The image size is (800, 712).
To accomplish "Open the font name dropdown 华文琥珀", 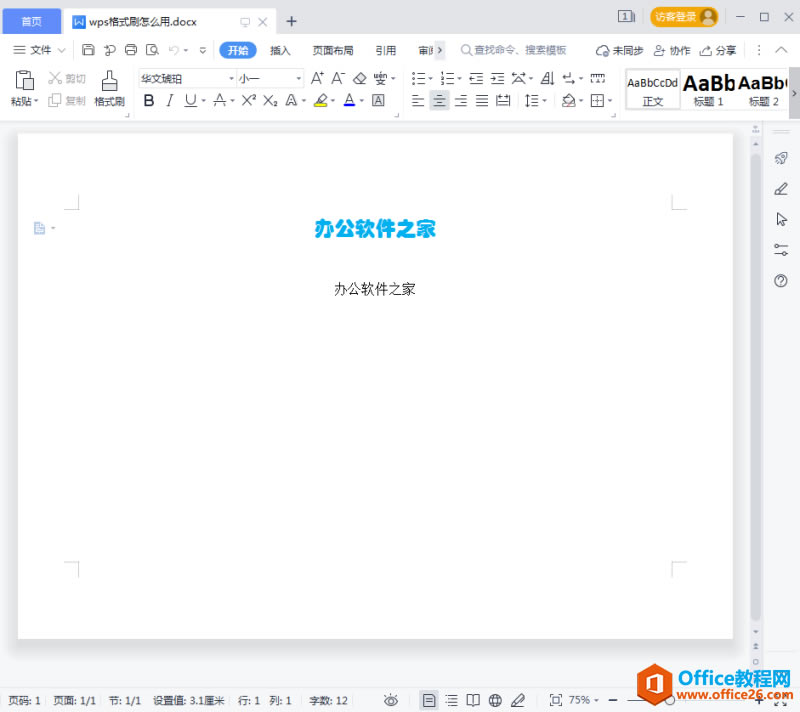I will (231, 79).
